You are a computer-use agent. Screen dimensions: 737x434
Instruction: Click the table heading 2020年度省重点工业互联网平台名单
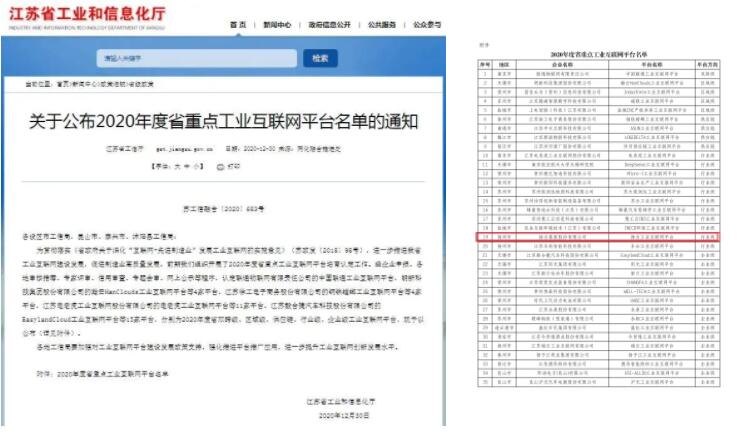click(x=599, y=50)
